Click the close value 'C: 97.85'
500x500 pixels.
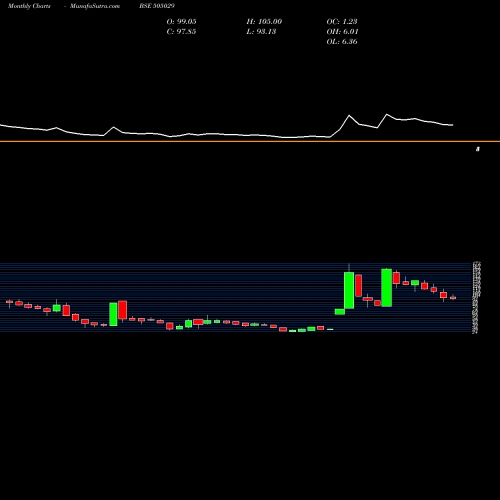(181, 31)
